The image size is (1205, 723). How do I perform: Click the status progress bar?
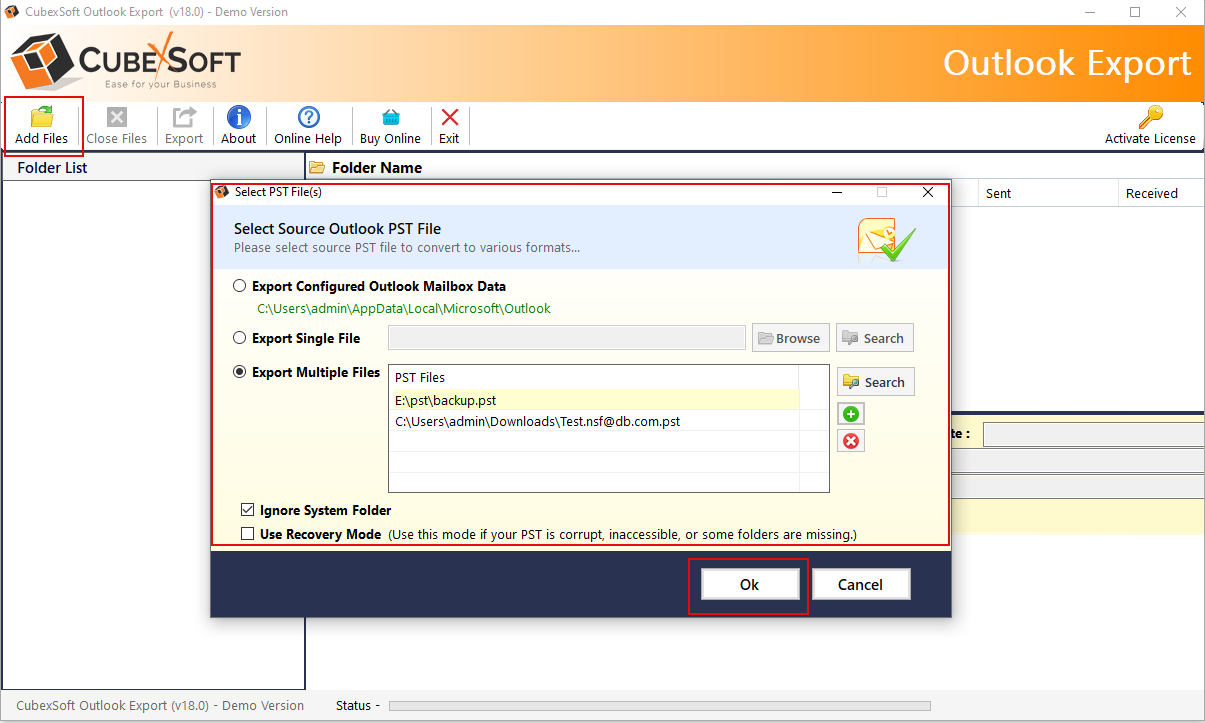tap(659, 706)
